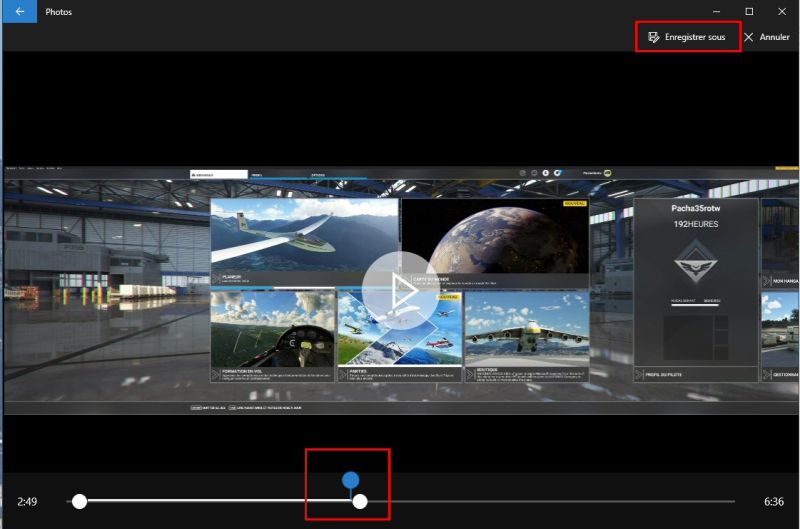Click the cargo plane tile in video frame
The height and width of the screenshot is (529, 800).
(x=527, y=336)
